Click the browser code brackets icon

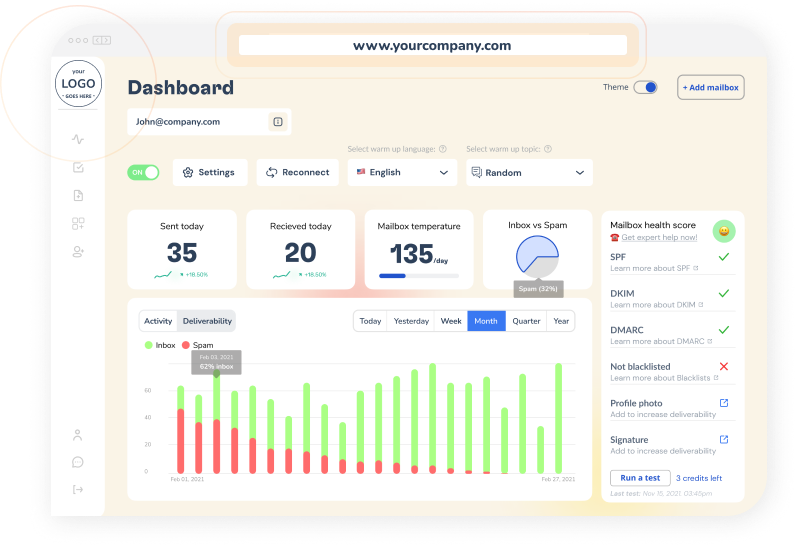pos(102,40)
